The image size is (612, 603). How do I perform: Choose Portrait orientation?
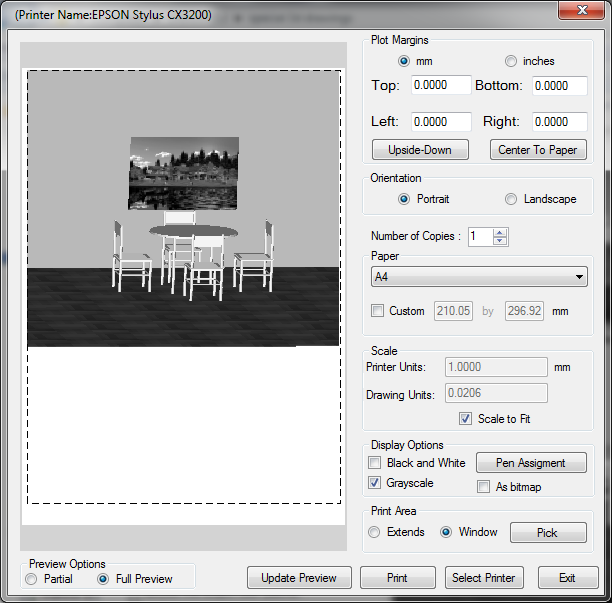404,199
